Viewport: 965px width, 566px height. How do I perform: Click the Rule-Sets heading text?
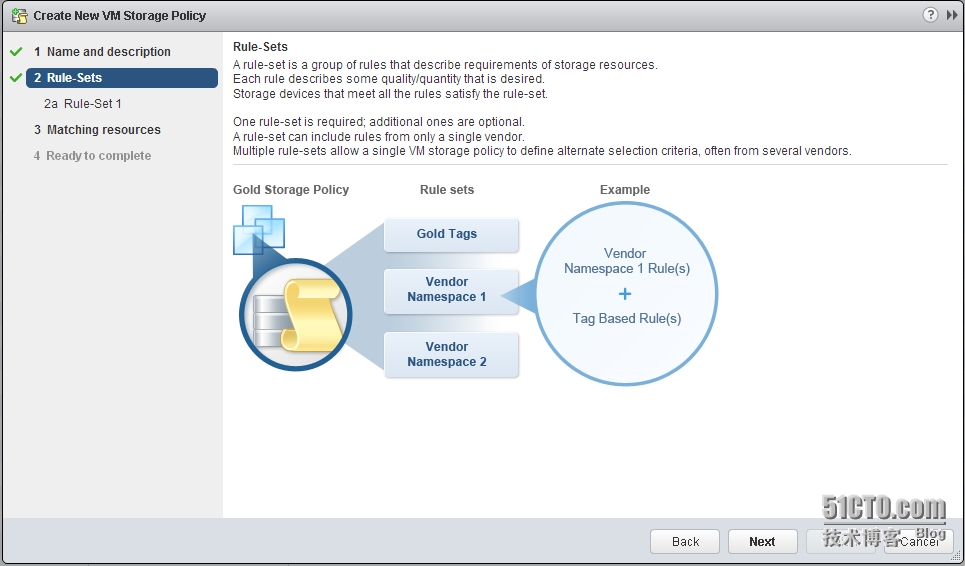(260, 47)
